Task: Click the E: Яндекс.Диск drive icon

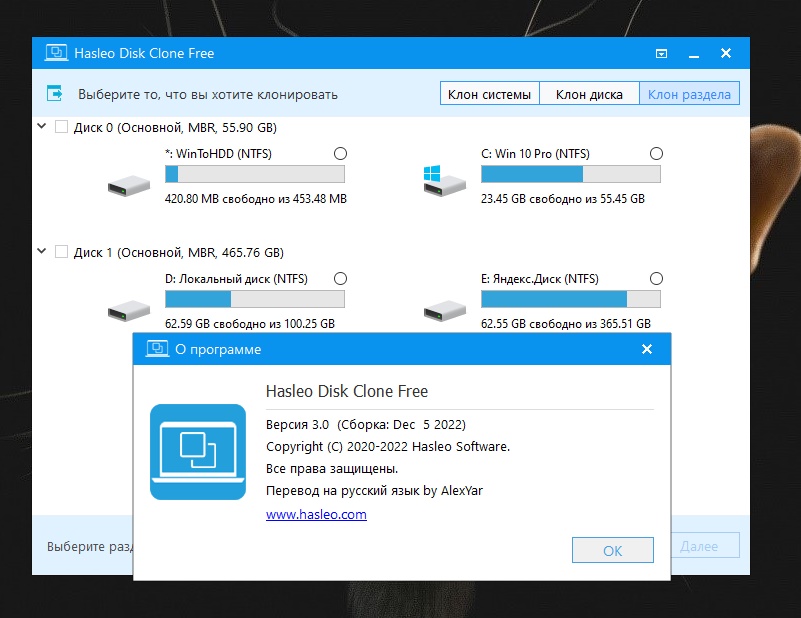Action: tap(444, 311)
